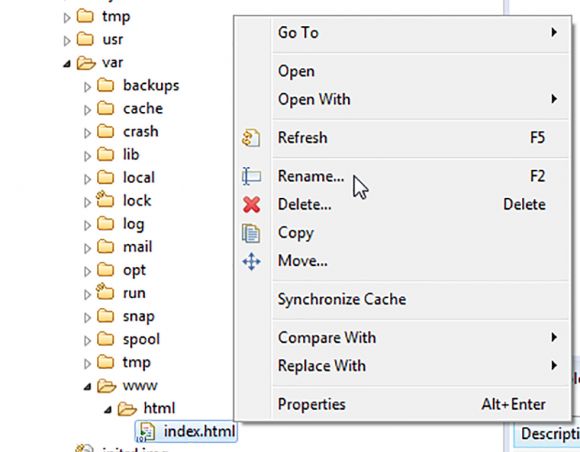Collapse the www folder
The width and height of the screenshot is (580, 452).
click(87, 387)
